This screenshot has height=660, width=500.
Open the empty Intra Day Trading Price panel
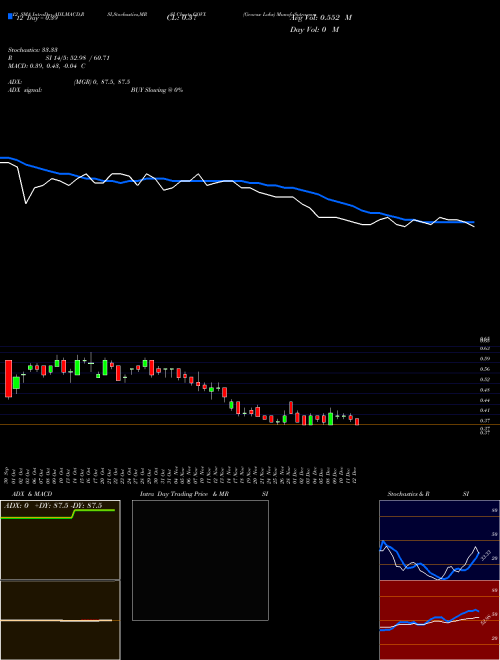(200, 560)
